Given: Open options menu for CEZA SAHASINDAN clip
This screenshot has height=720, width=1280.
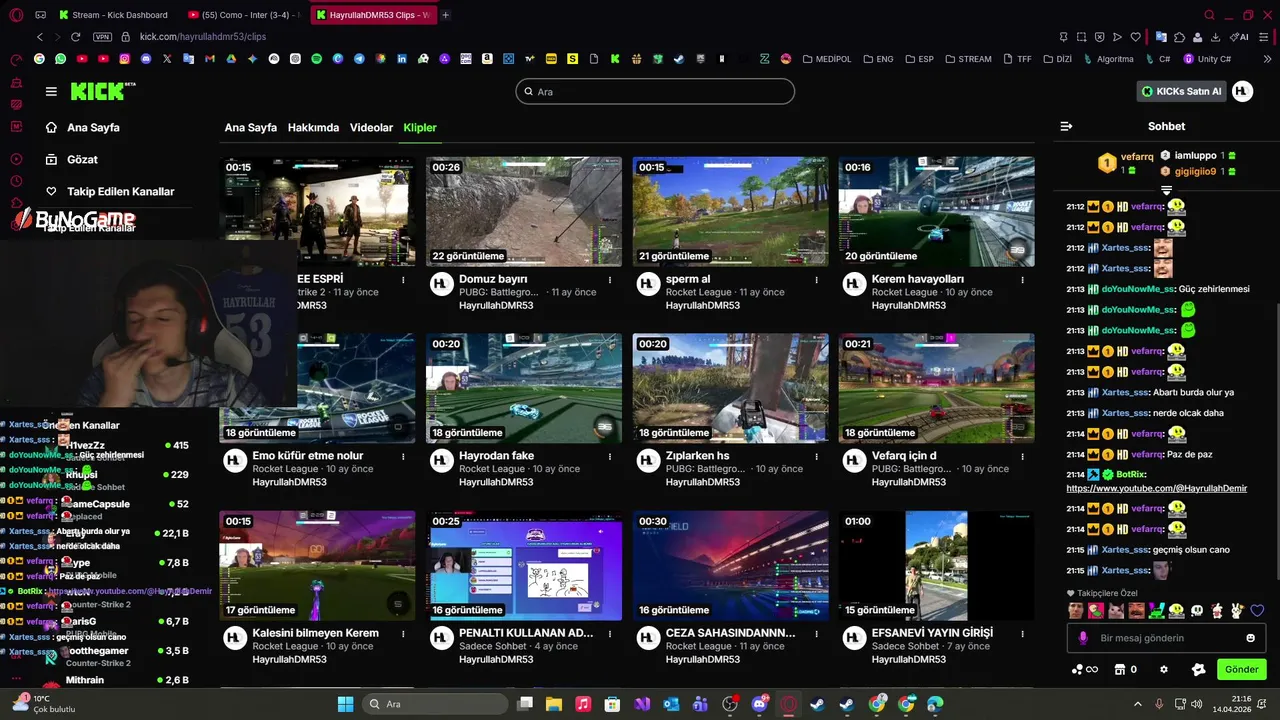Looking at the screenshot, I should pos(816,634).
